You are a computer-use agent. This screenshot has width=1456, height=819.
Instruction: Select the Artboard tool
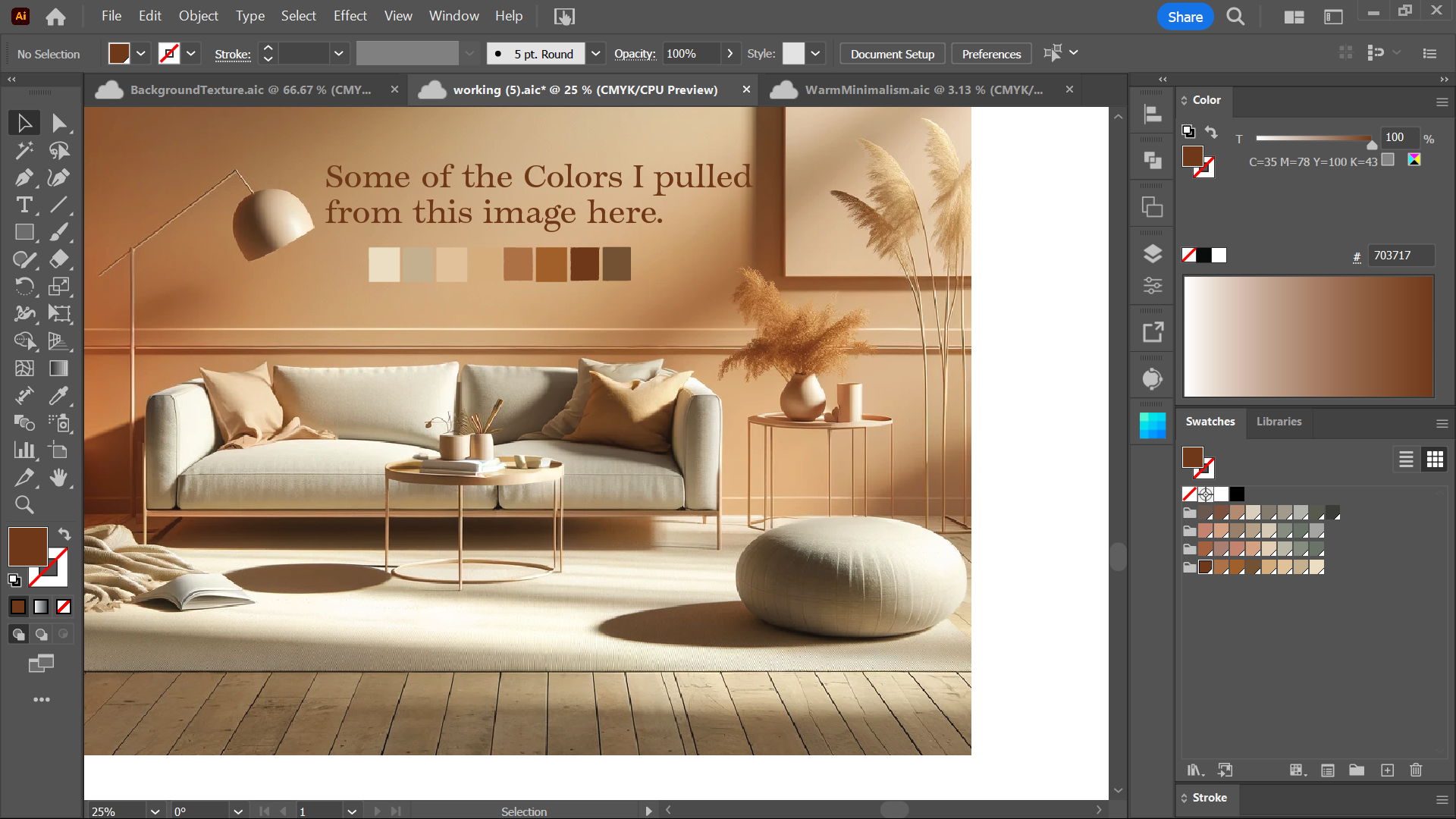(58, 450)
